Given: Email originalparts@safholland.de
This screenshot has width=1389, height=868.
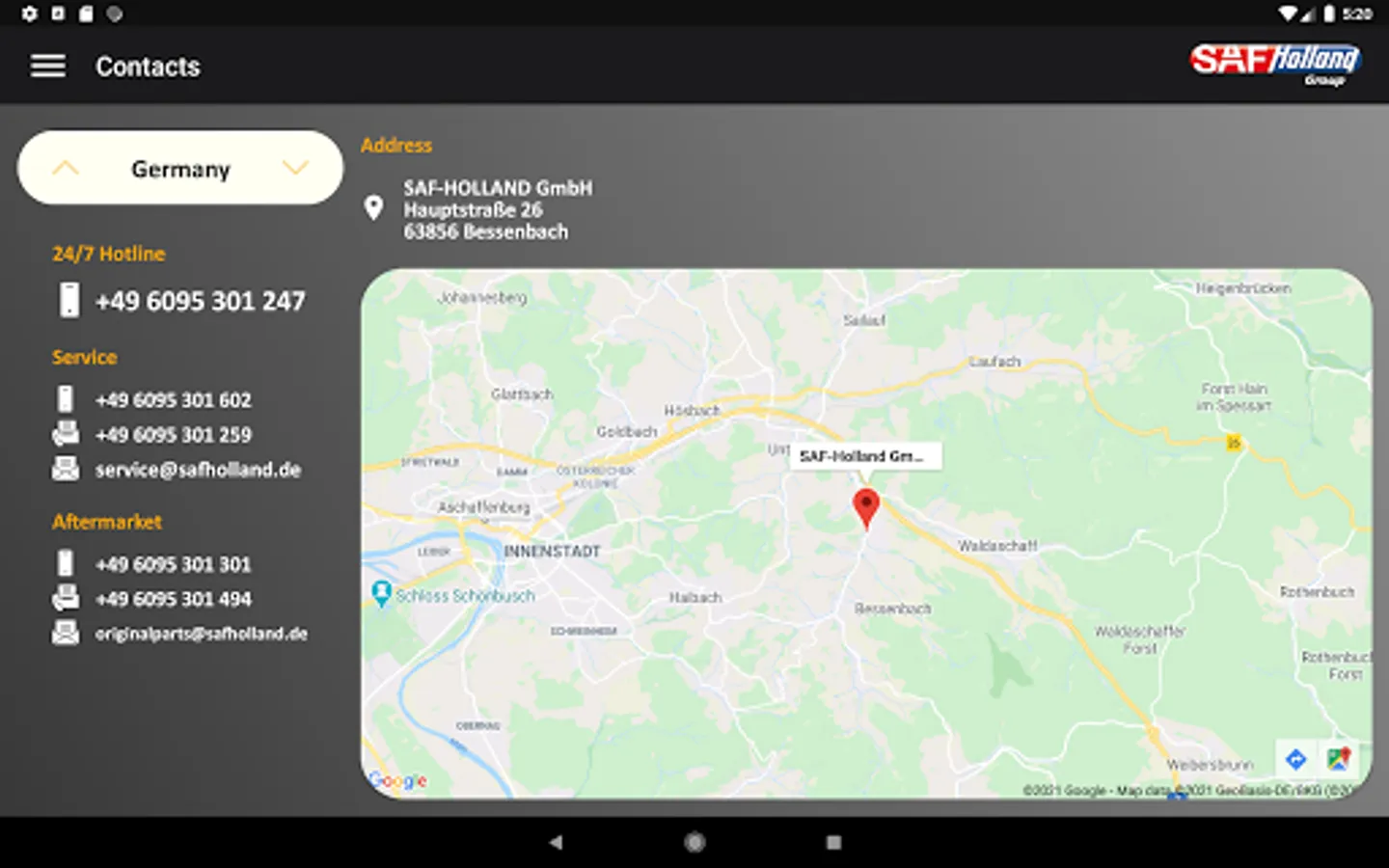Looking at the screenshot, I should [x=201, y=634].
